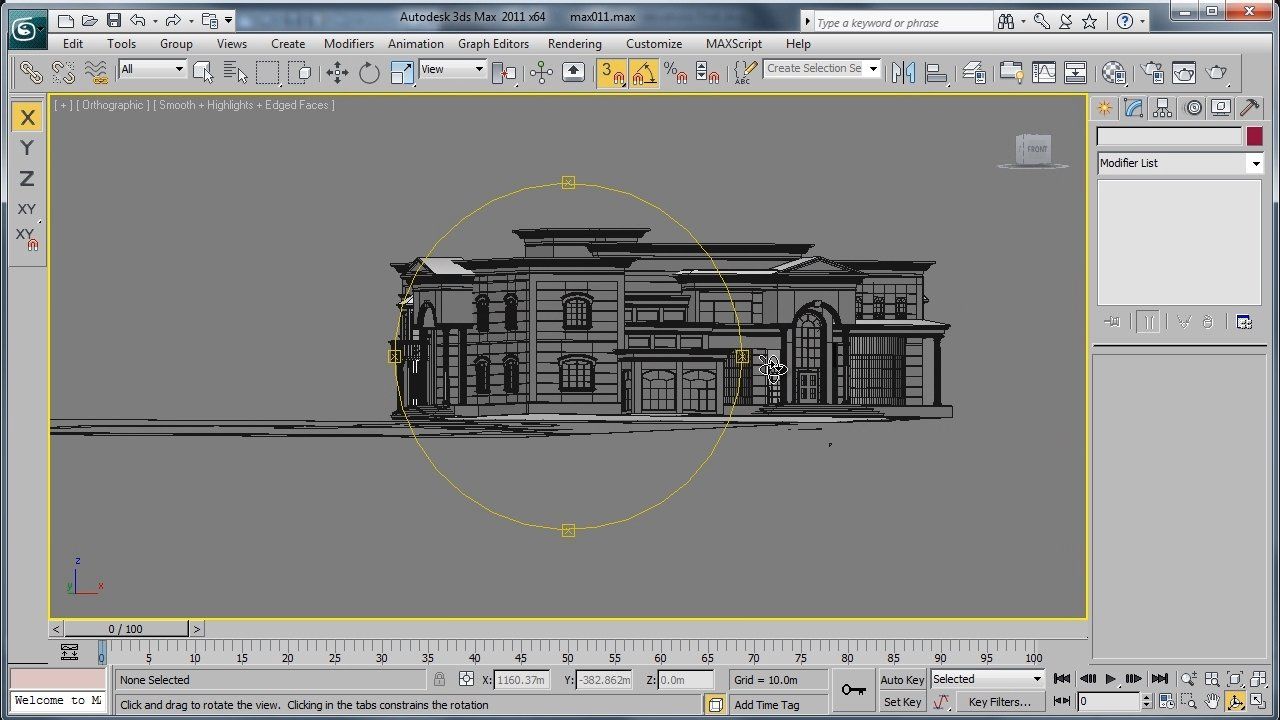
Task: Open the 'Selected' key filter dropdown
Action: [987, 679]
